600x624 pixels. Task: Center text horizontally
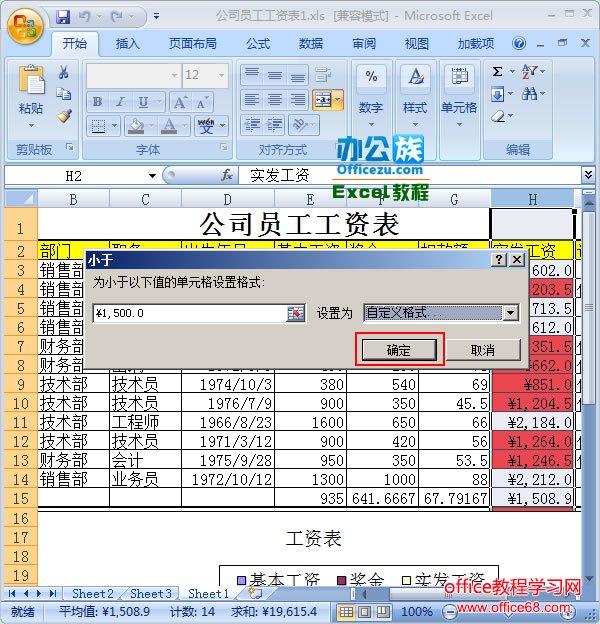[275, 99]
